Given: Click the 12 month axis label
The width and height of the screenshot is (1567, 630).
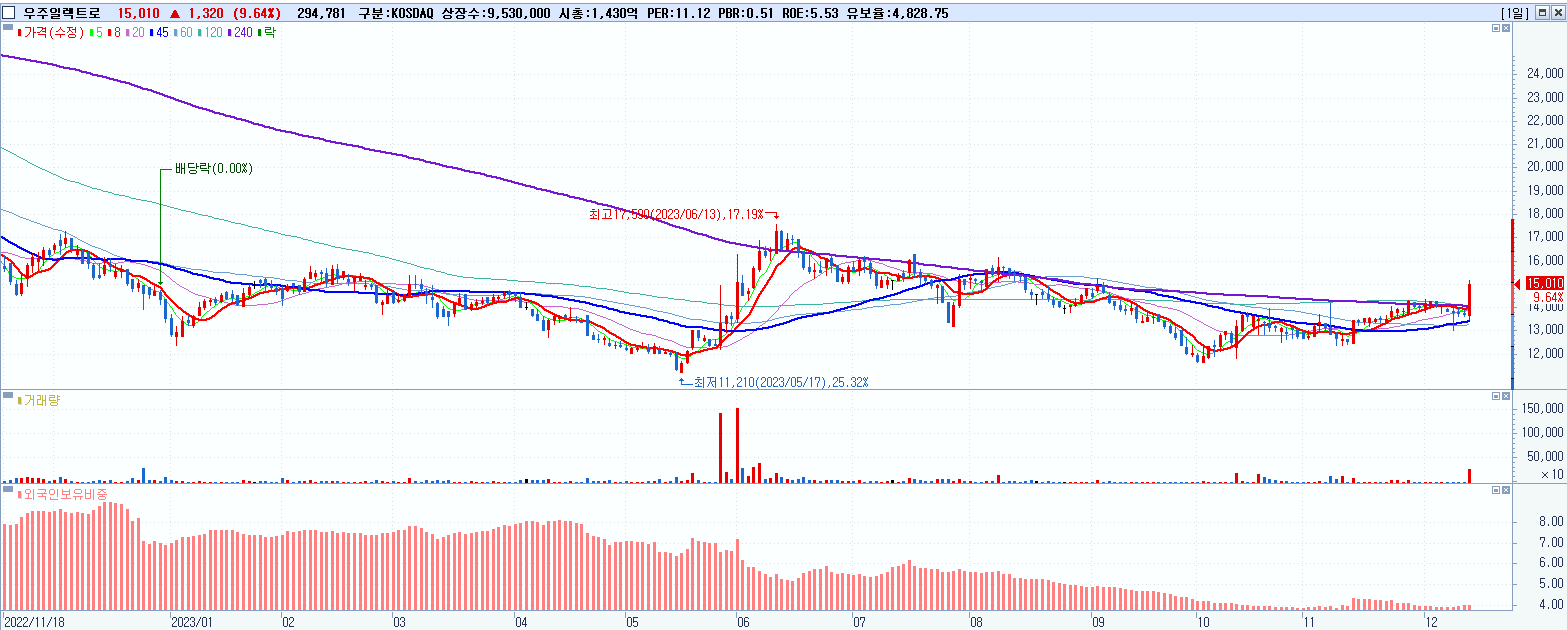Looking at the screenshot, I should 1431,620.
